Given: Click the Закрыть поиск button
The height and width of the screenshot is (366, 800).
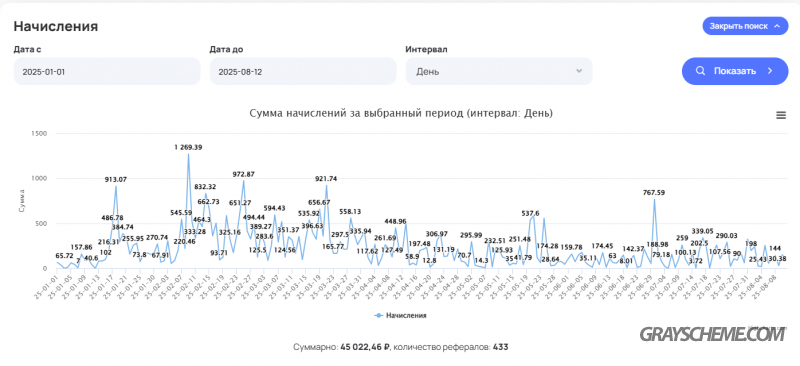Looking at the screenshot, I should [745, 26].
